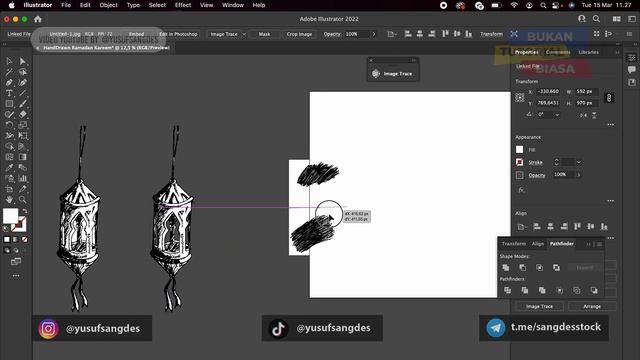This screenshot has width=640, height=360.
Task: Click the white Fill swatch in Appearance
Action: click(x=519, y=150)
